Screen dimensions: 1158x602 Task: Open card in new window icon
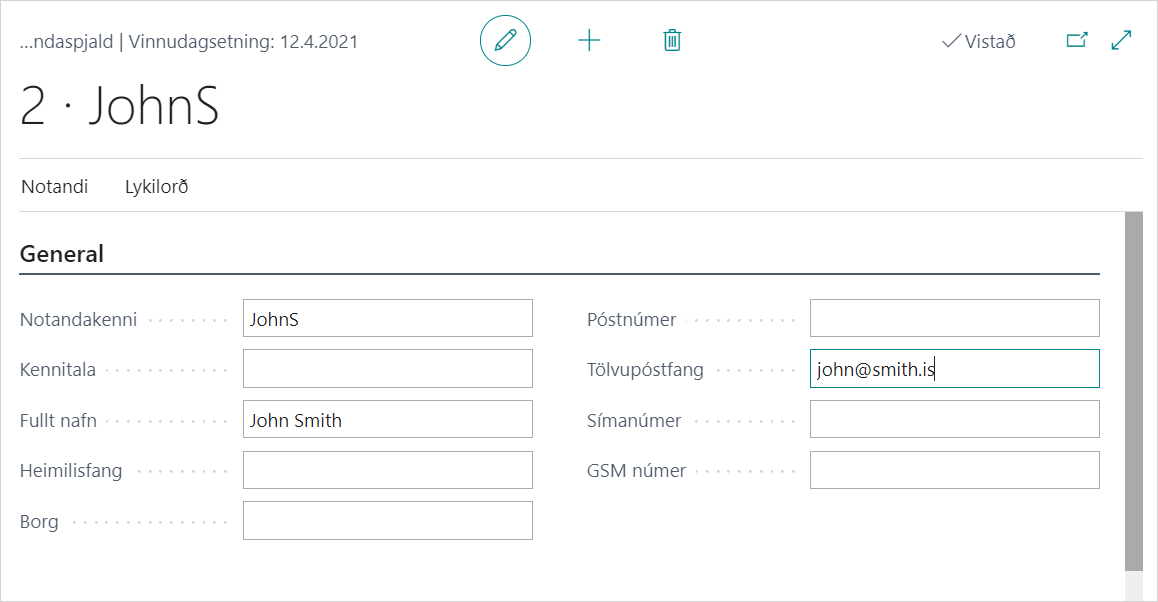pos(1076,41)
